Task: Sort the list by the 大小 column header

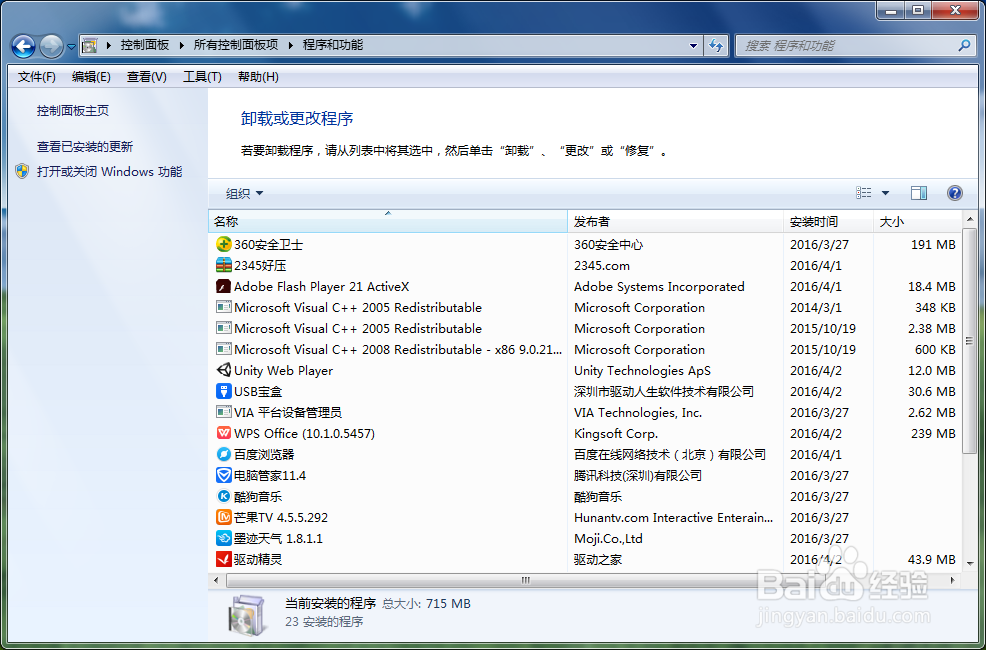Action: pos(917,221)
